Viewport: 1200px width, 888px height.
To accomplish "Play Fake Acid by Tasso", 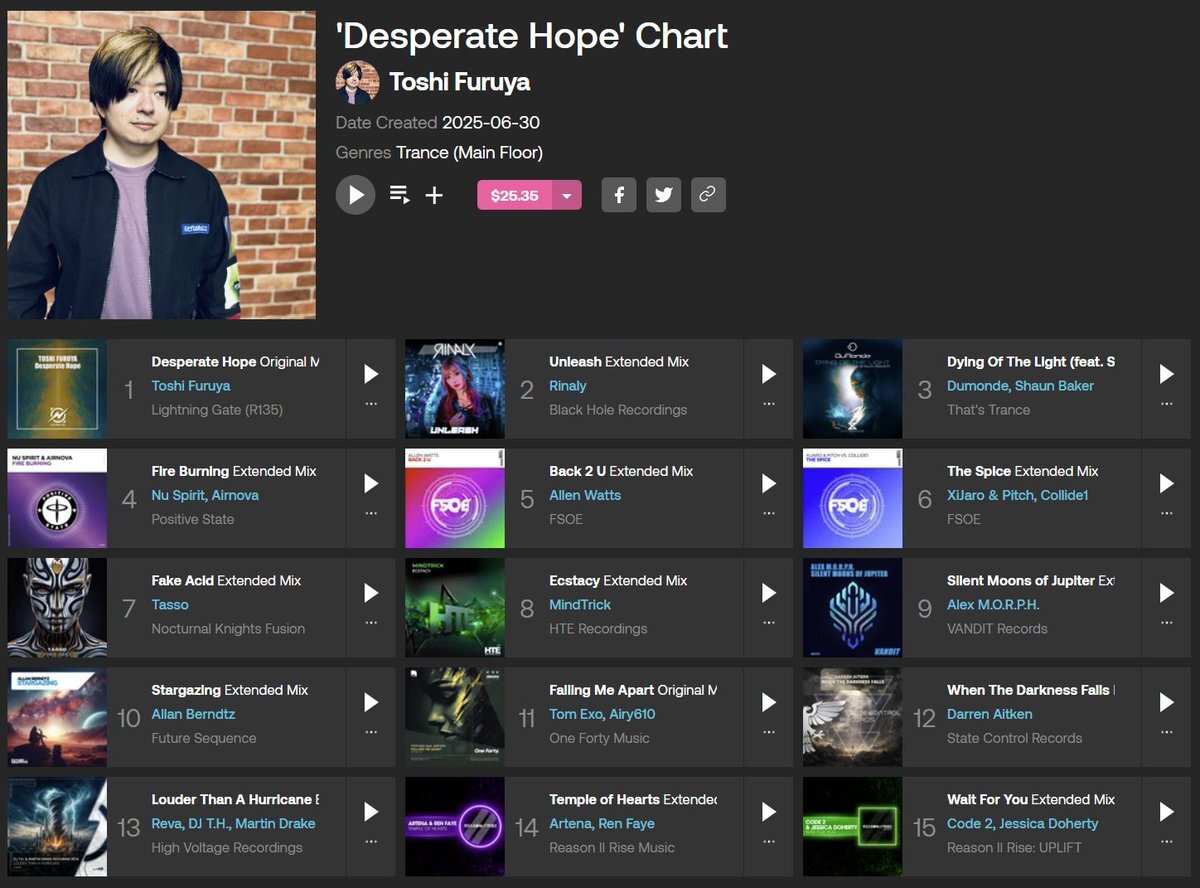I will 371,593.
